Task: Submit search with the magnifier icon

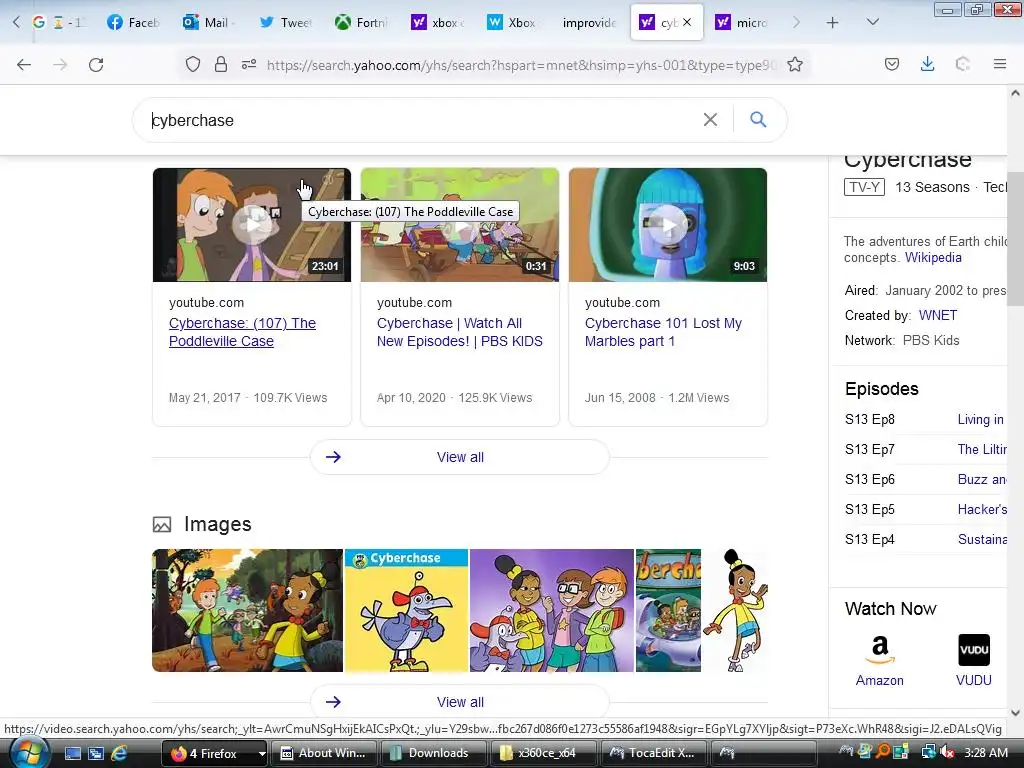Action: tap(758, 120)
